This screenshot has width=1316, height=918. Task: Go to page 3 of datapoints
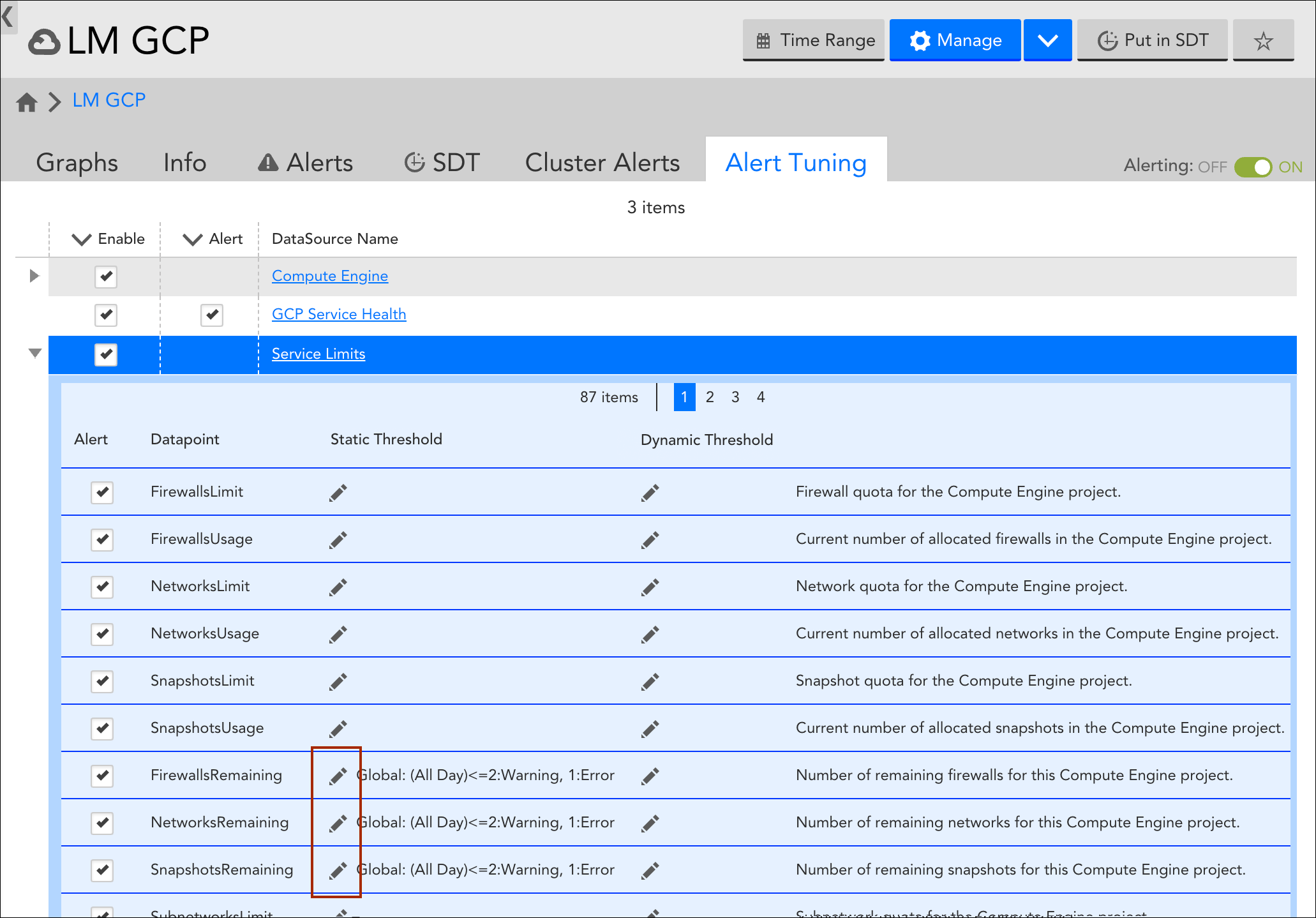point(735,397)
